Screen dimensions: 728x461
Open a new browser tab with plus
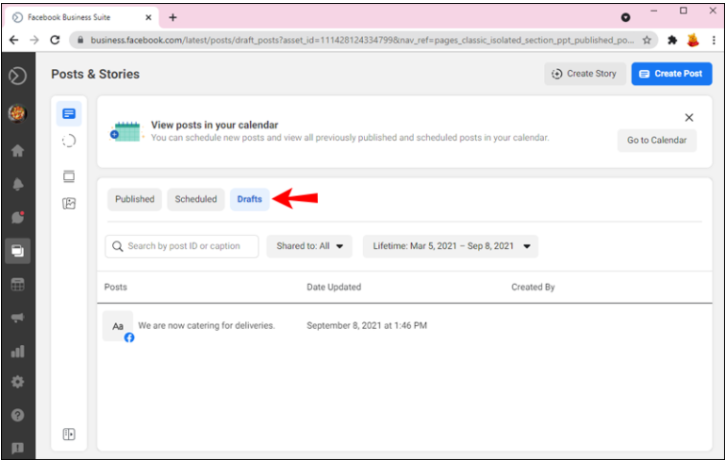point(173,18)
